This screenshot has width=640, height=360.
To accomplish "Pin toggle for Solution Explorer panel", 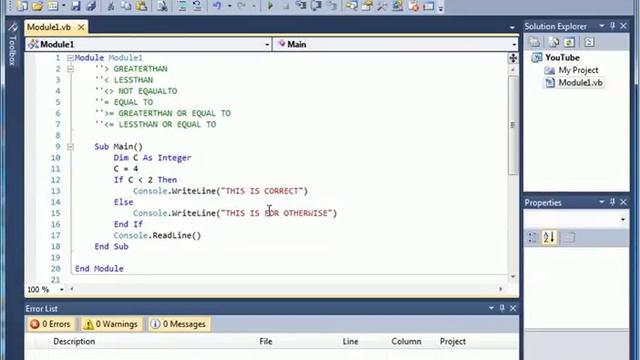I will pyautogui.click(x=612, y=26).
